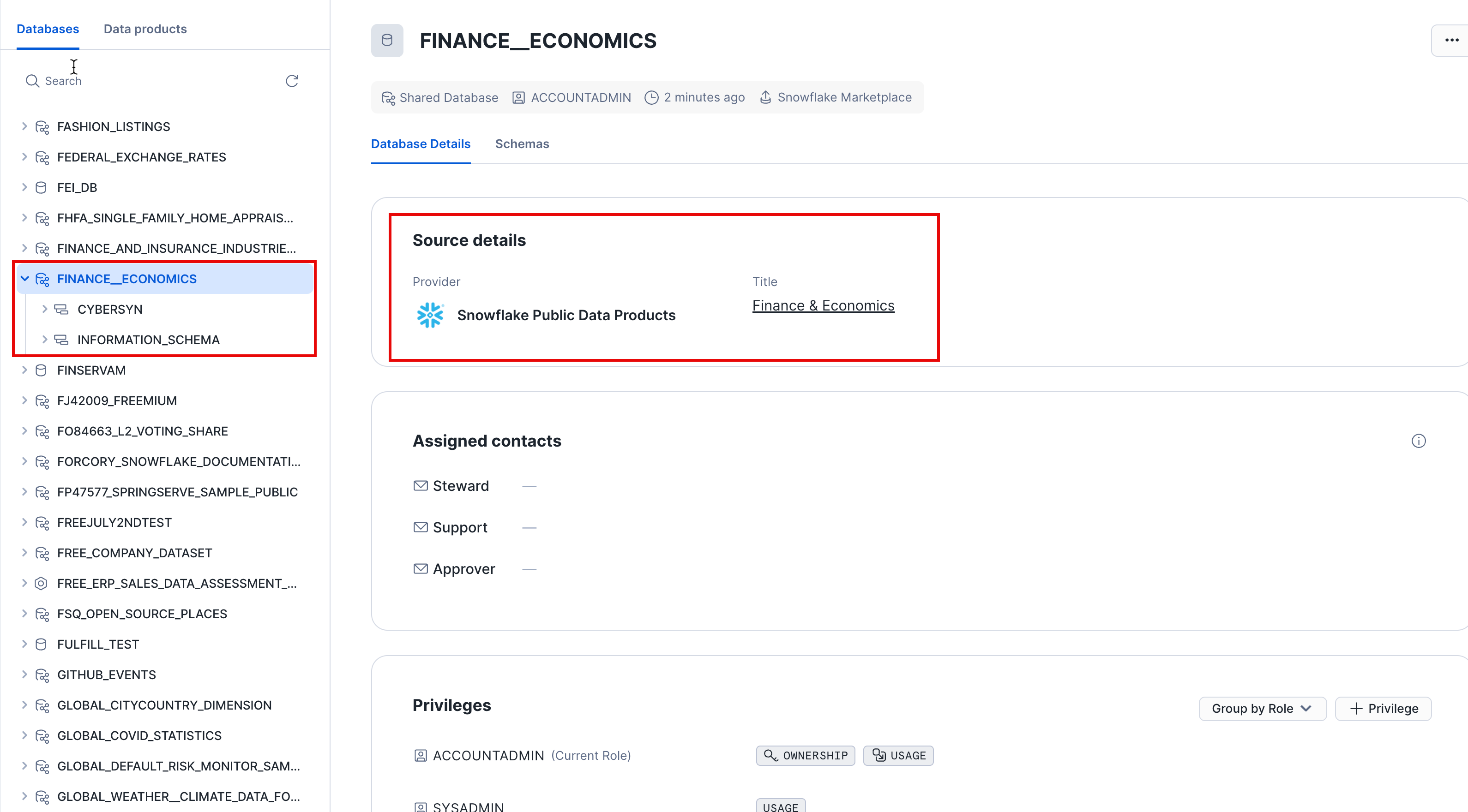Open the more options ellipsis button
The height and width of the screenshot is (812, 1468).
point(1451,40)
